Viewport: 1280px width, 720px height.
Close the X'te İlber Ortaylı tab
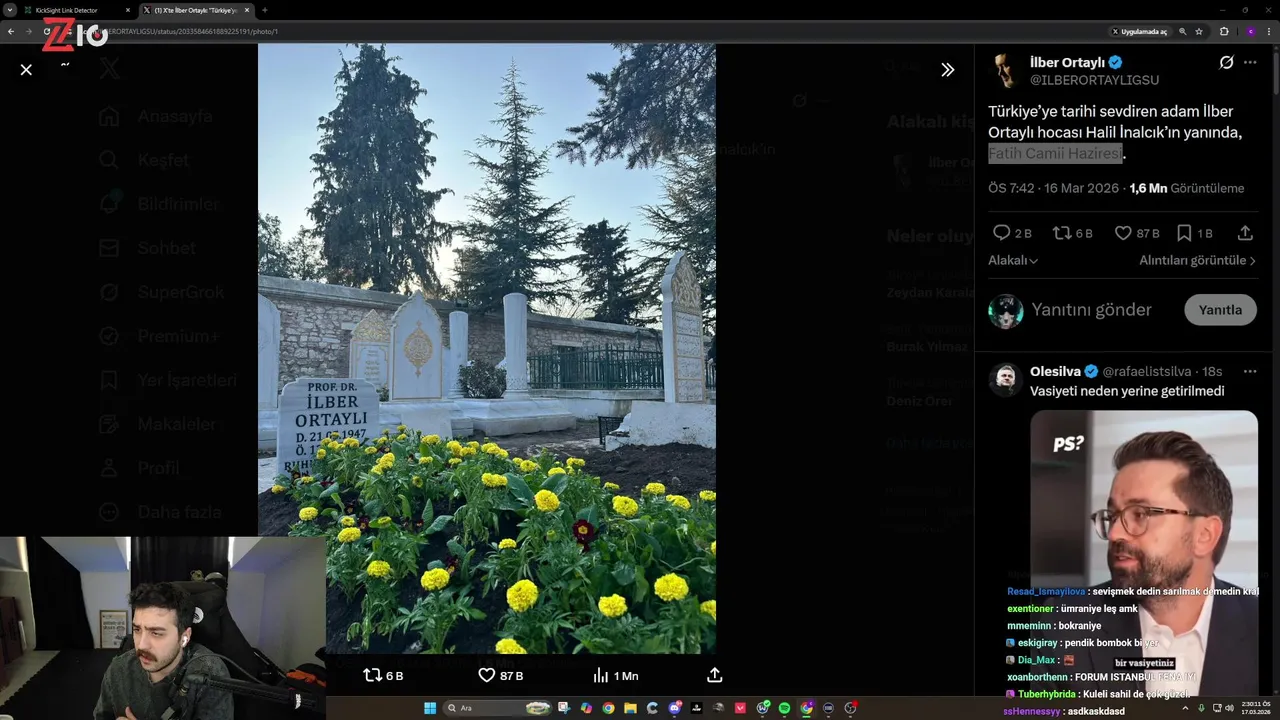click(x=247, y=10)
